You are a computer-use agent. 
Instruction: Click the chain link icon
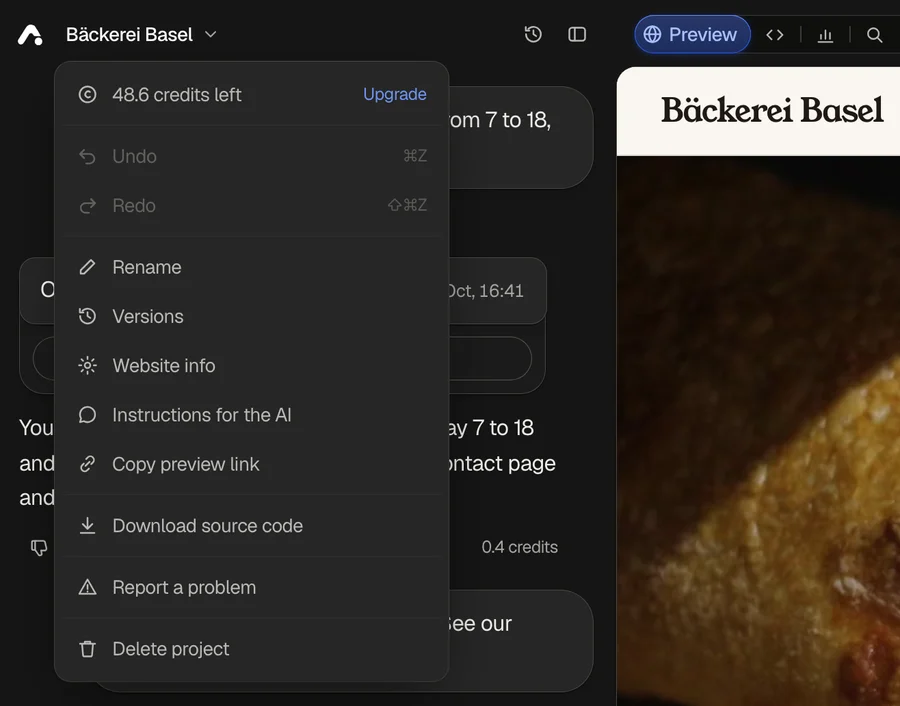click(x=87, y=464)
